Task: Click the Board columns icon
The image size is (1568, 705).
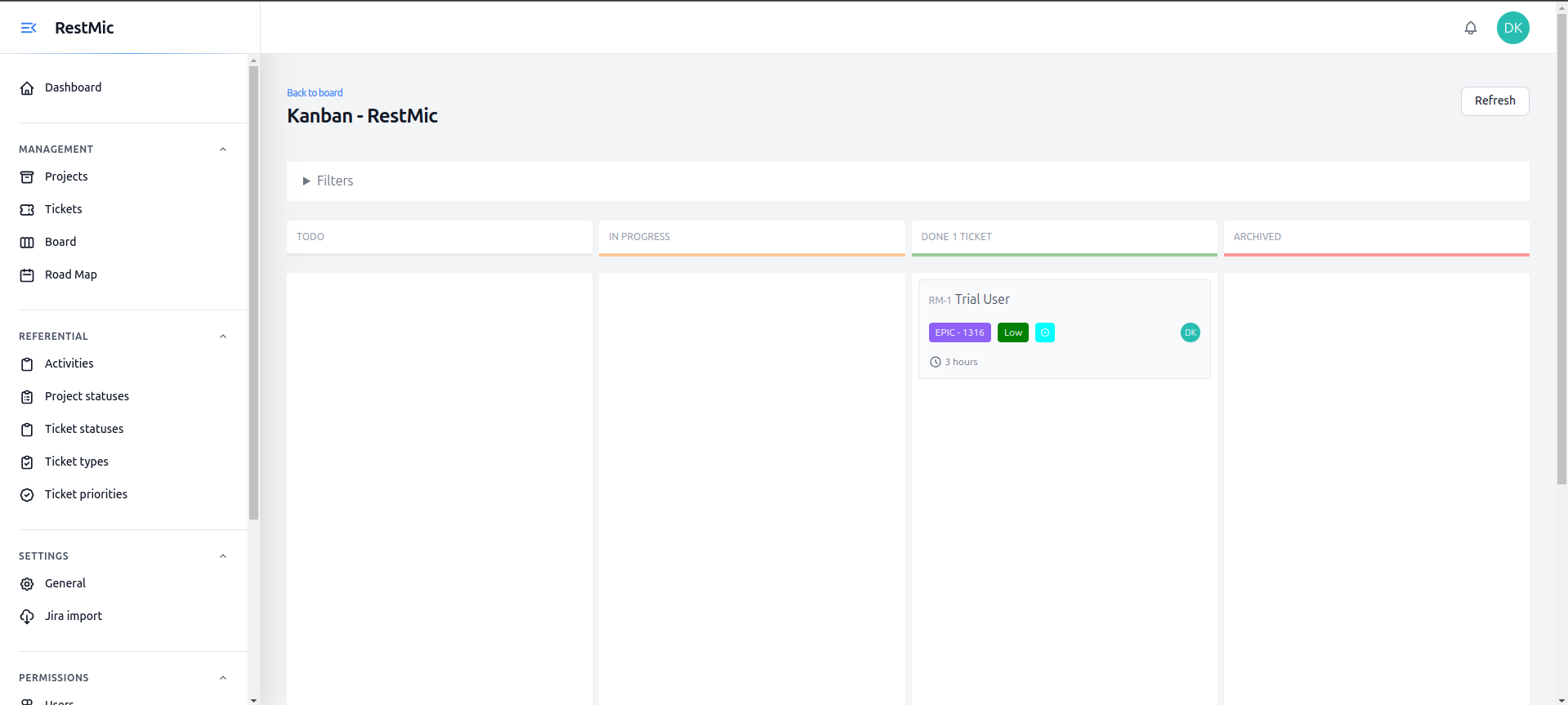Action: [27, 243]
